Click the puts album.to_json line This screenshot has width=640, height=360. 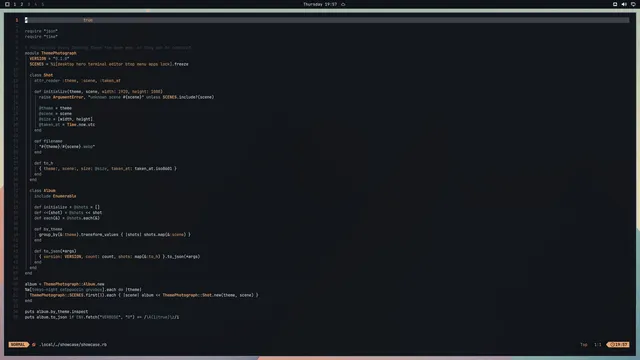[102, 317]
